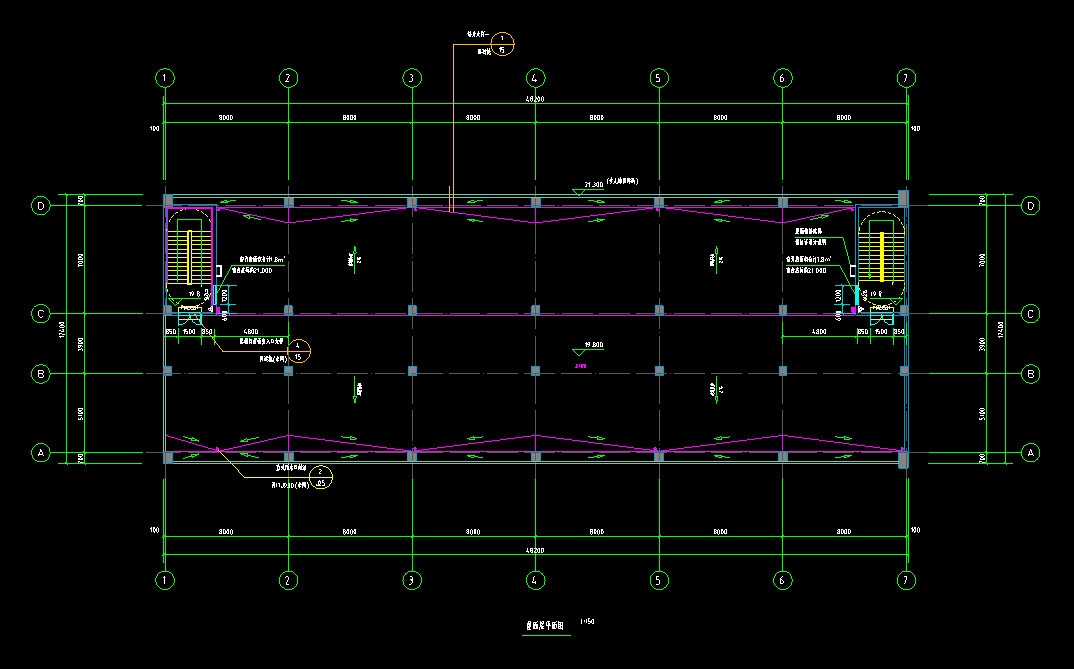Select the left 17400 vertical dimension text
This screenshot has width=1074, height=669.
[63, 328]
